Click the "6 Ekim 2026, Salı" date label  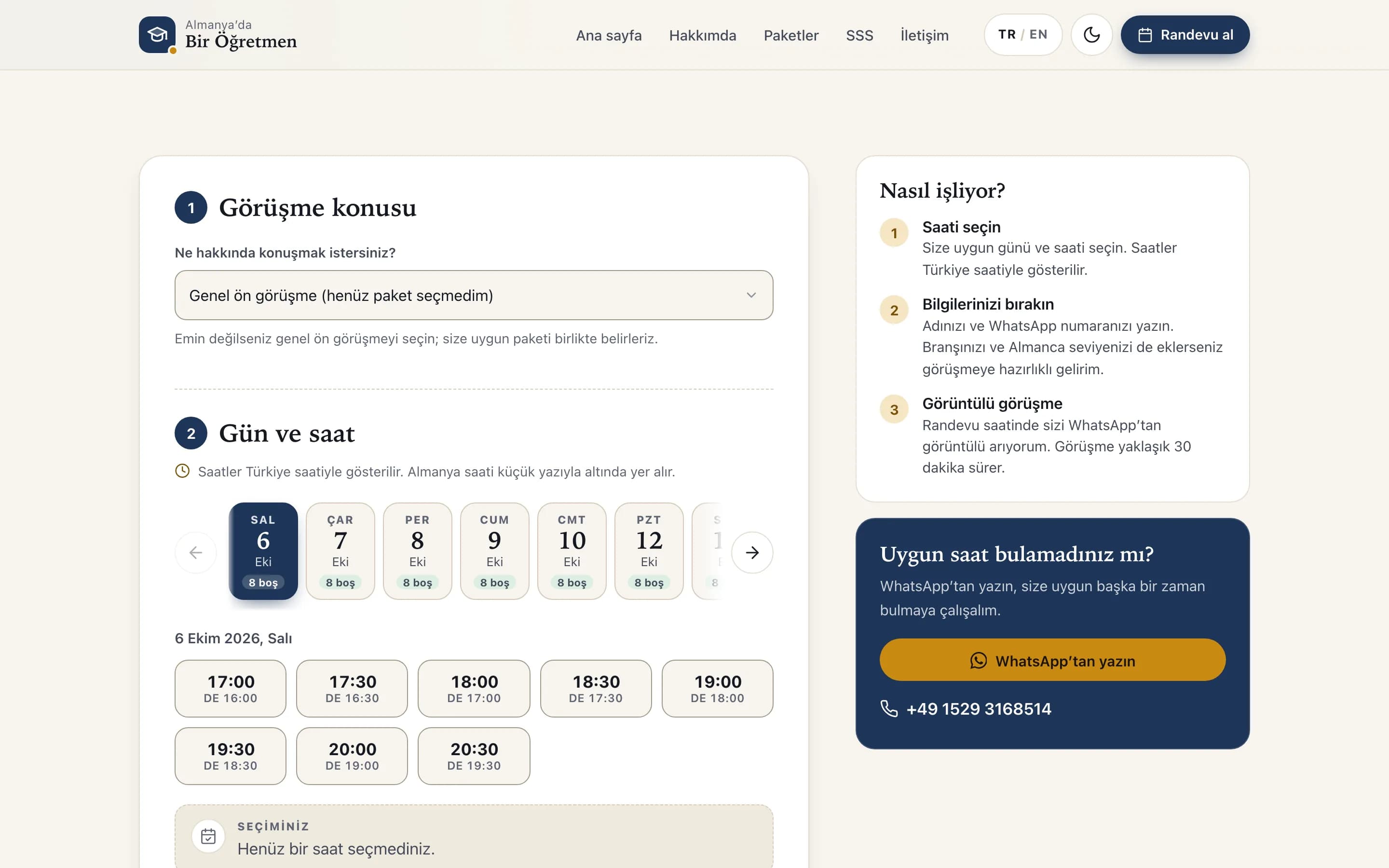[x=233, y=638]
